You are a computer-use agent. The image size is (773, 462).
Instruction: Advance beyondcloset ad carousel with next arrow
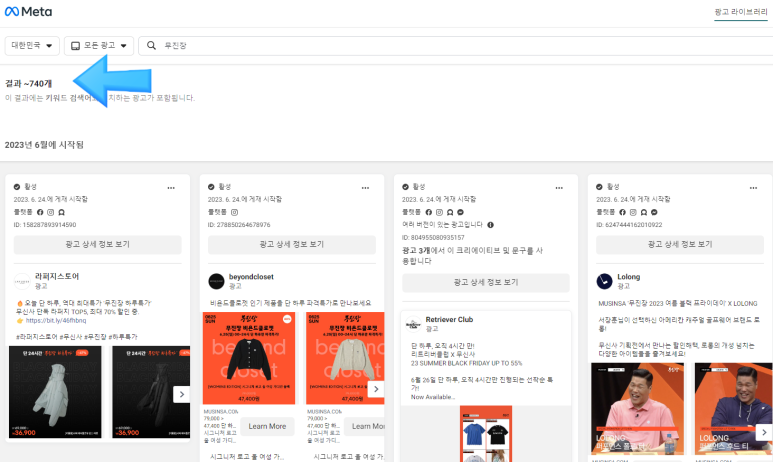point(376,389)
